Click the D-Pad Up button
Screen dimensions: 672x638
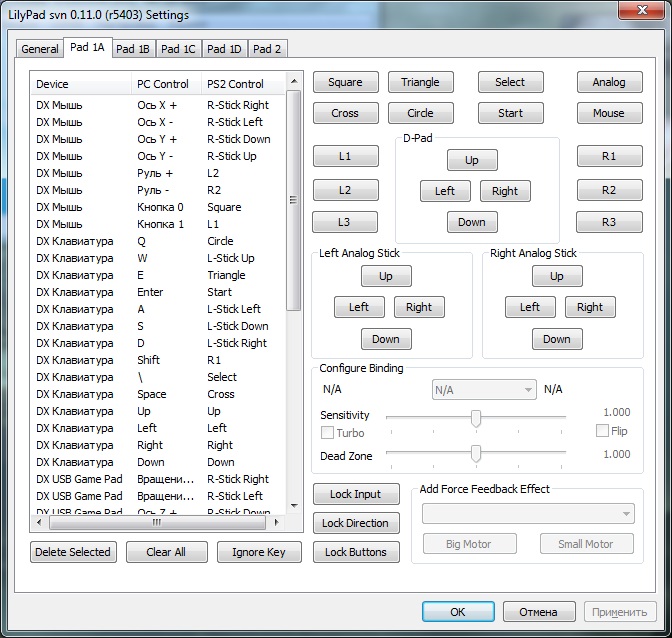click(x=471, y=160)
